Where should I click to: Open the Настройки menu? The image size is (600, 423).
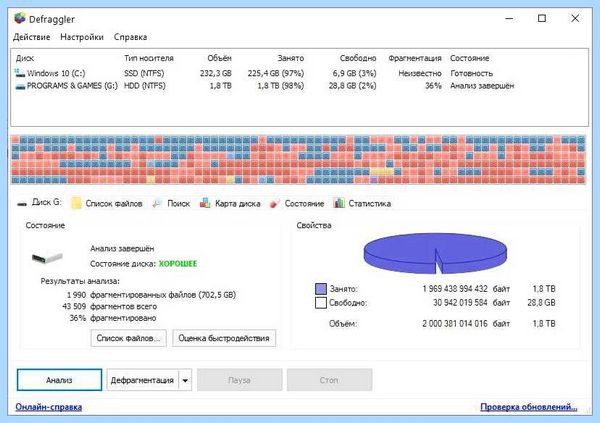tap(82, 37)
